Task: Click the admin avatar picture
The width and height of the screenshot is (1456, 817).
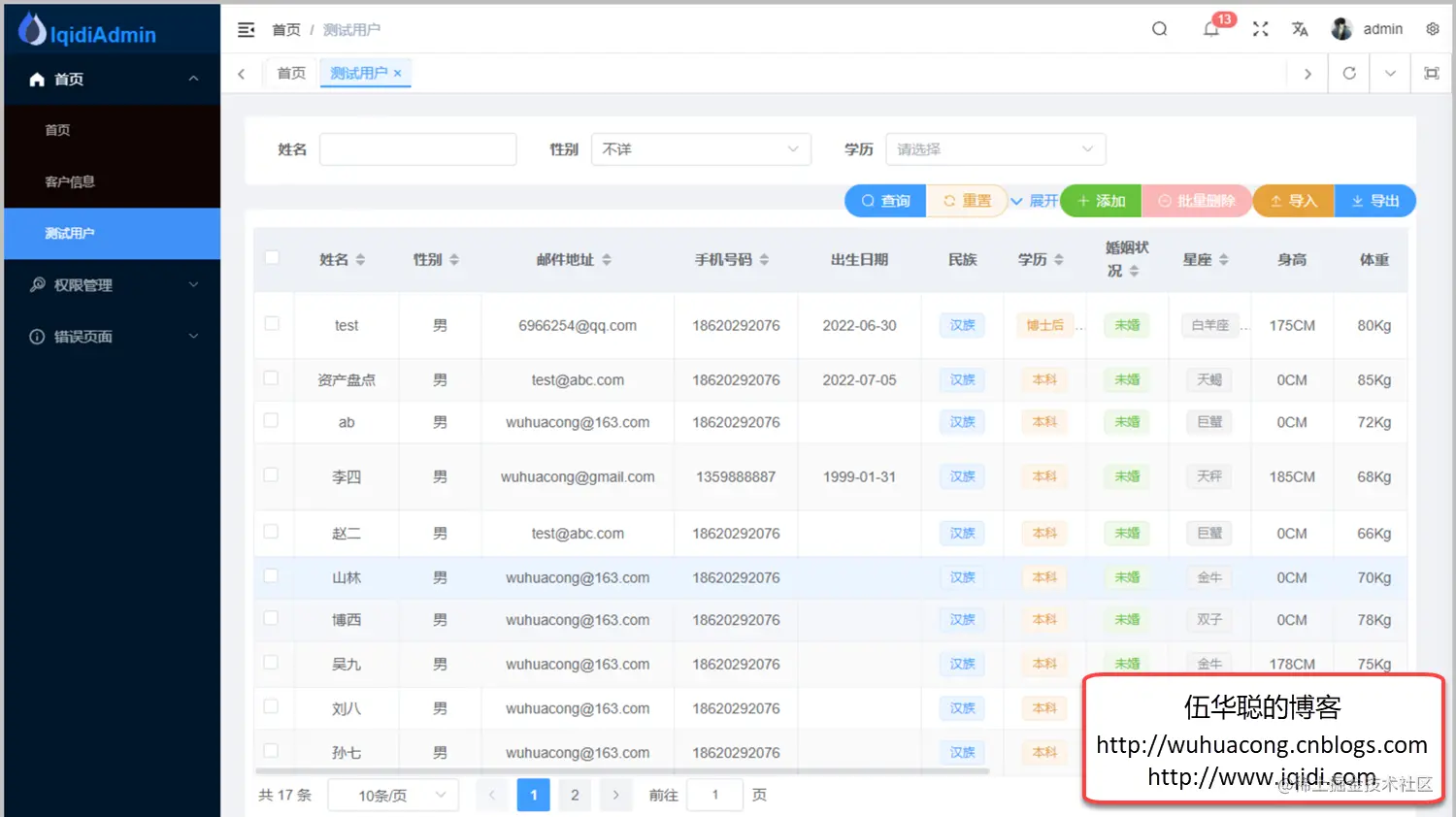Action: click(1341, 29)
